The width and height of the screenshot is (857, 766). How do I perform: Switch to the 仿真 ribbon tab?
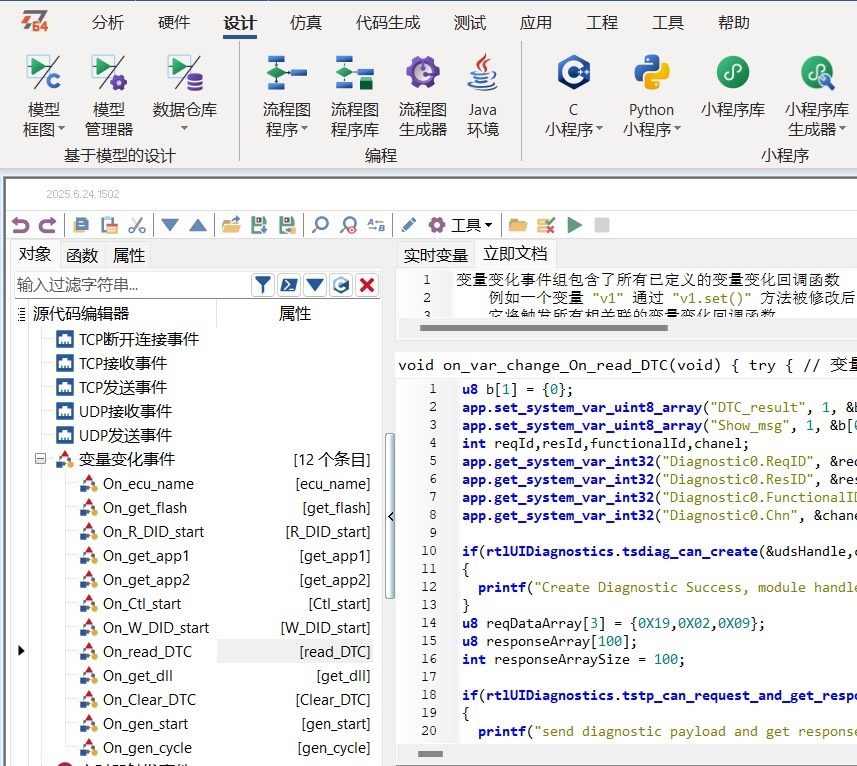tap(305, 23)
